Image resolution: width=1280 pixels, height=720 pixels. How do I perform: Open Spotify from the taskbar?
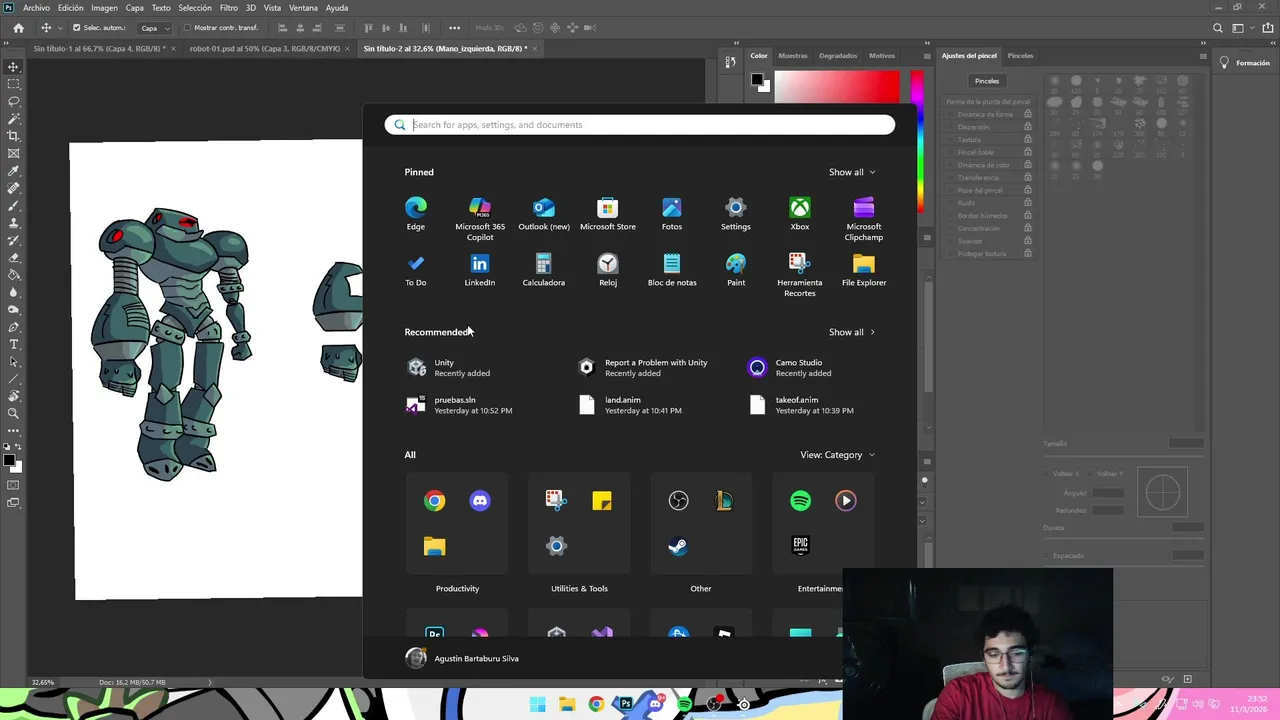pyautogui.click(x=684, y=704)
